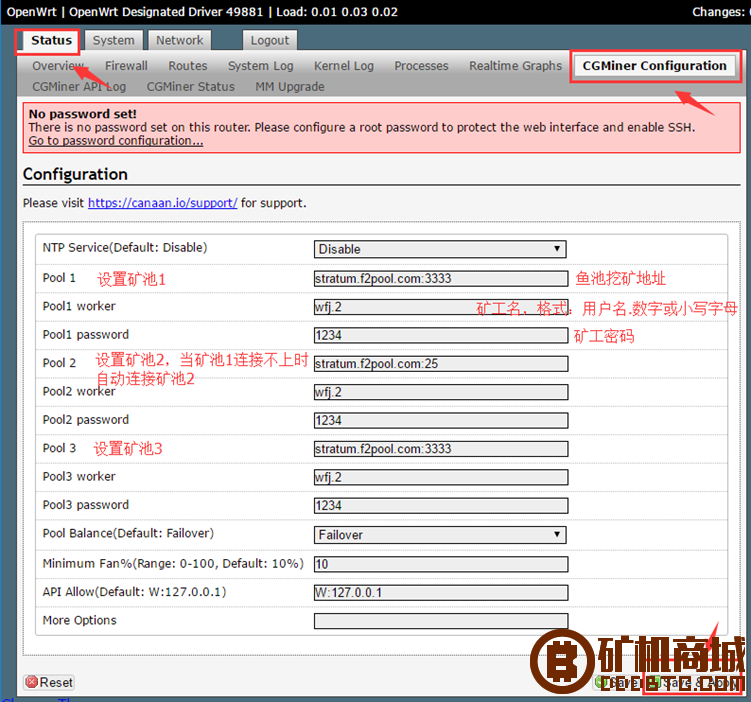This screenshot has height=702, width=751.
Task: Click the Changes indicator in header
Action: pos(721,12)
